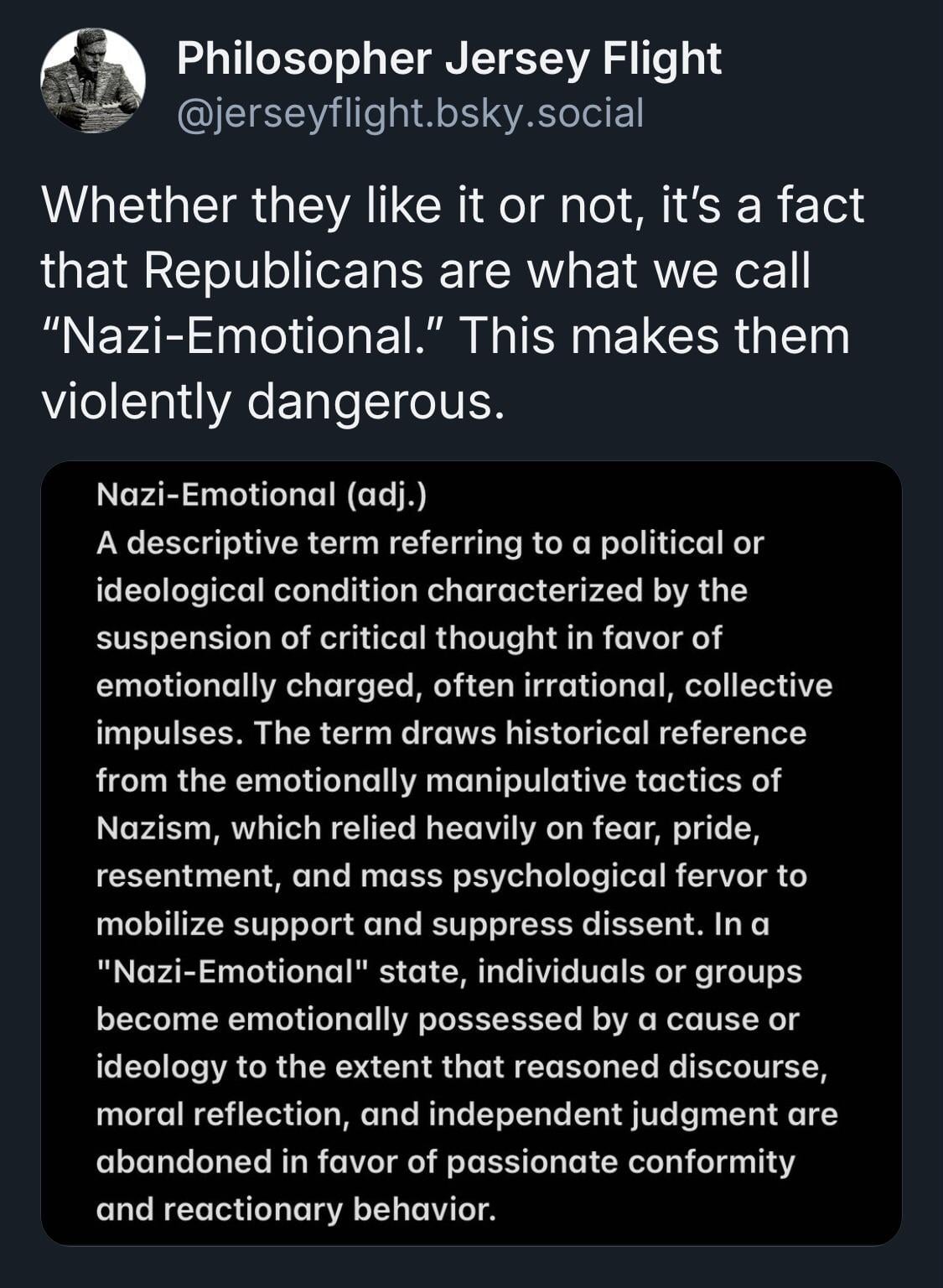
Task: Open the embedded Nazi-Emotional definition image
Action: click(x=471, y=853)
